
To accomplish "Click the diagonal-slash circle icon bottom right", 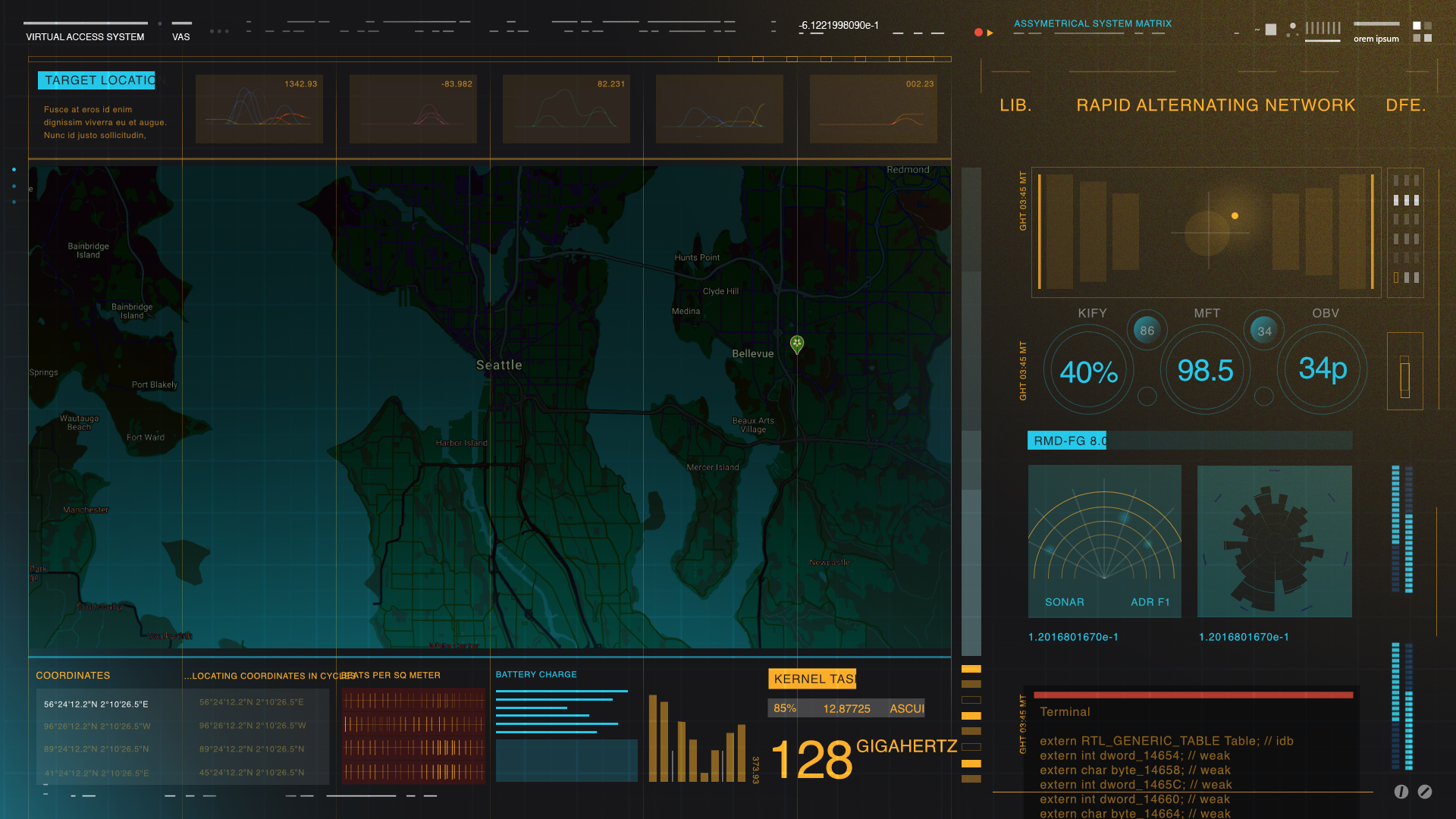I will tap(1425, 792).
